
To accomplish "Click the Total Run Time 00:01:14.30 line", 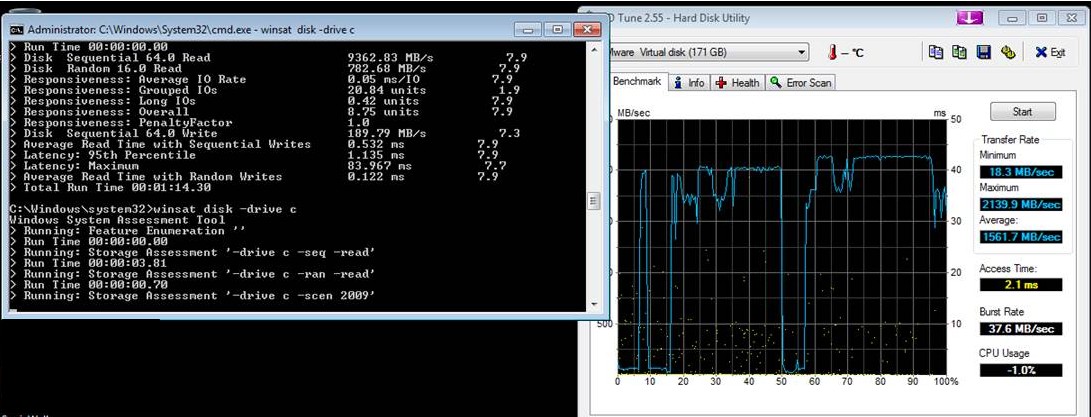I will (111, 188).
